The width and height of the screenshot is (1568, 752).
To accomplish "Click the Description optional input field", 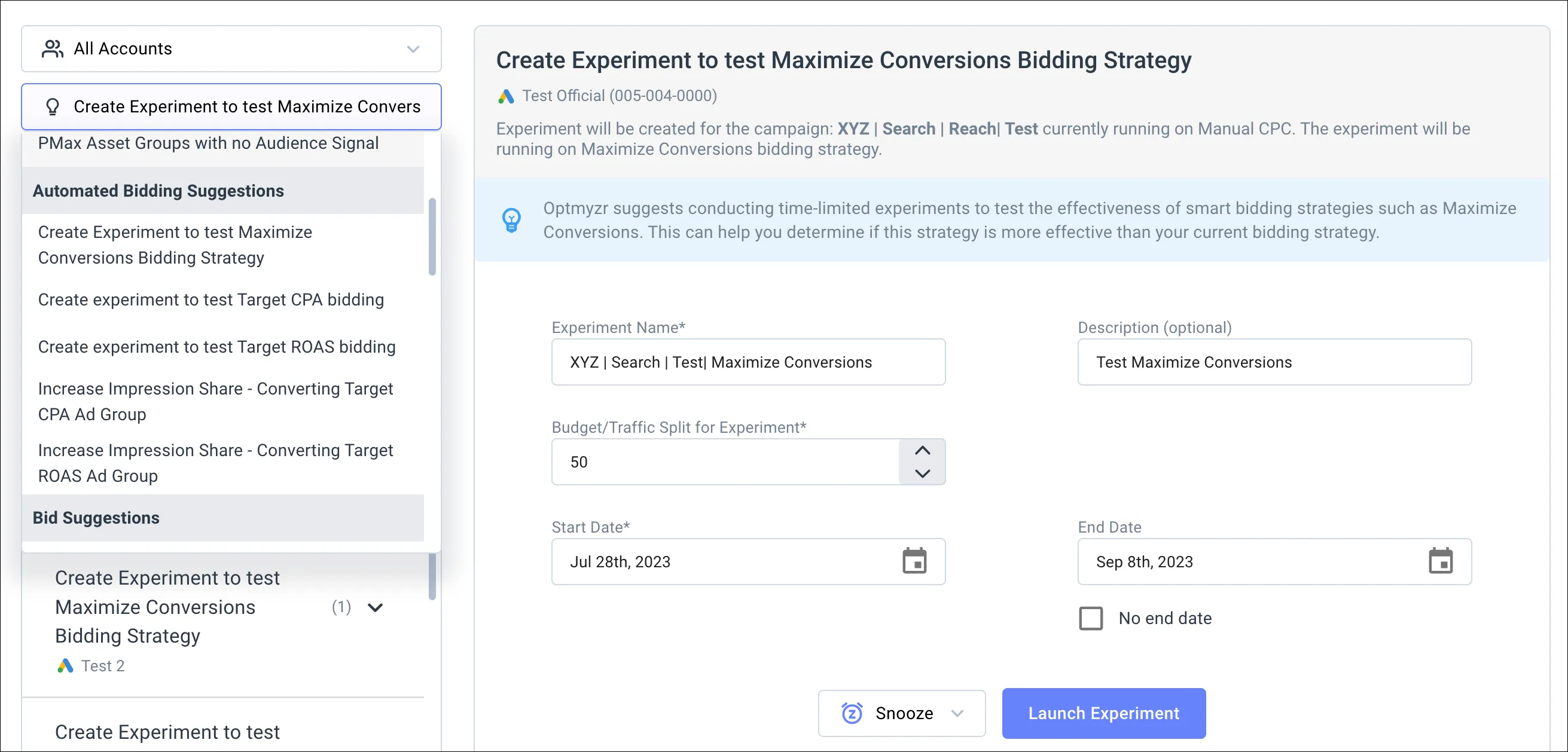I will point(1274,362).
